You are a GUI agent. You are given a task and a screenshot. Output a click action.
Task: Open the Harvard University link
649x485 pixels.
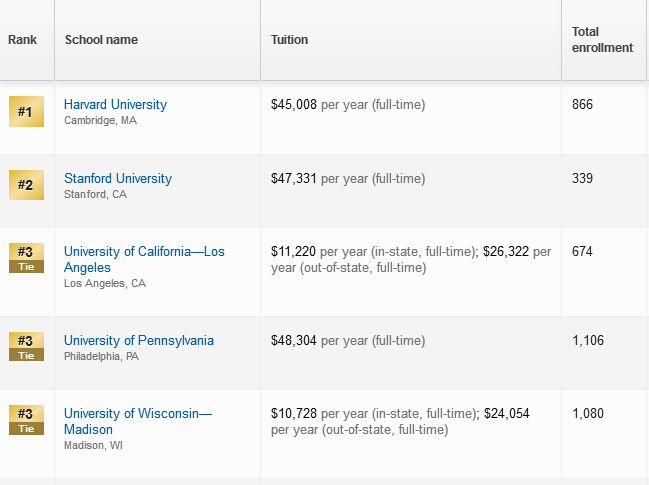(115, 104)
